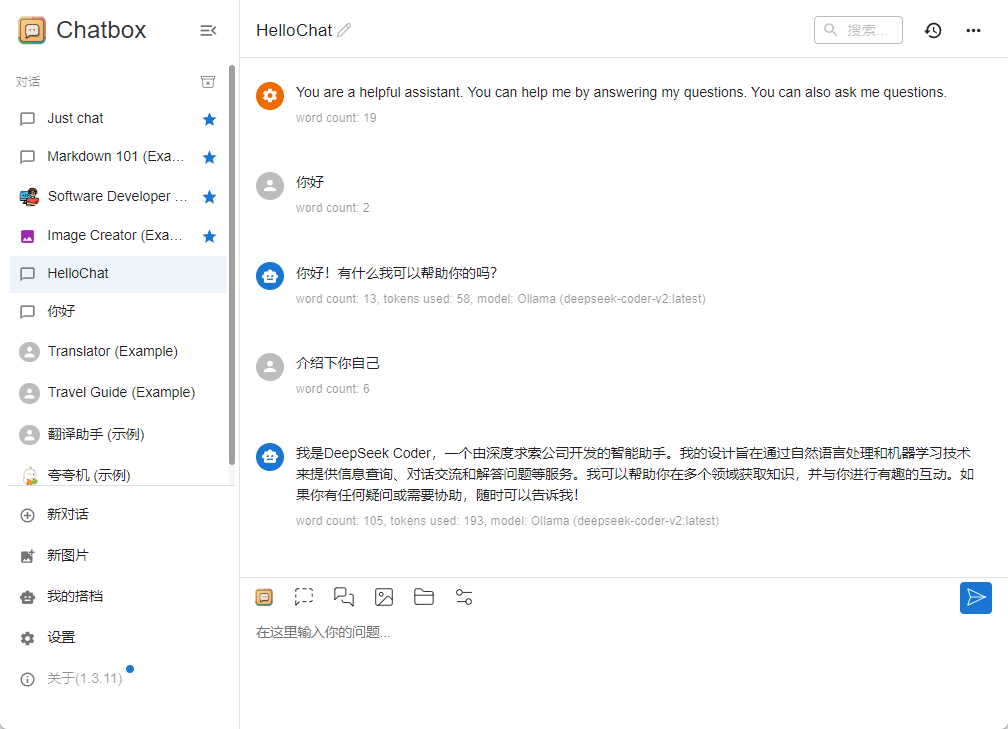Send the message with the blue arrow button
Screen dimensions: 1008x729
(x=975, y=598)
